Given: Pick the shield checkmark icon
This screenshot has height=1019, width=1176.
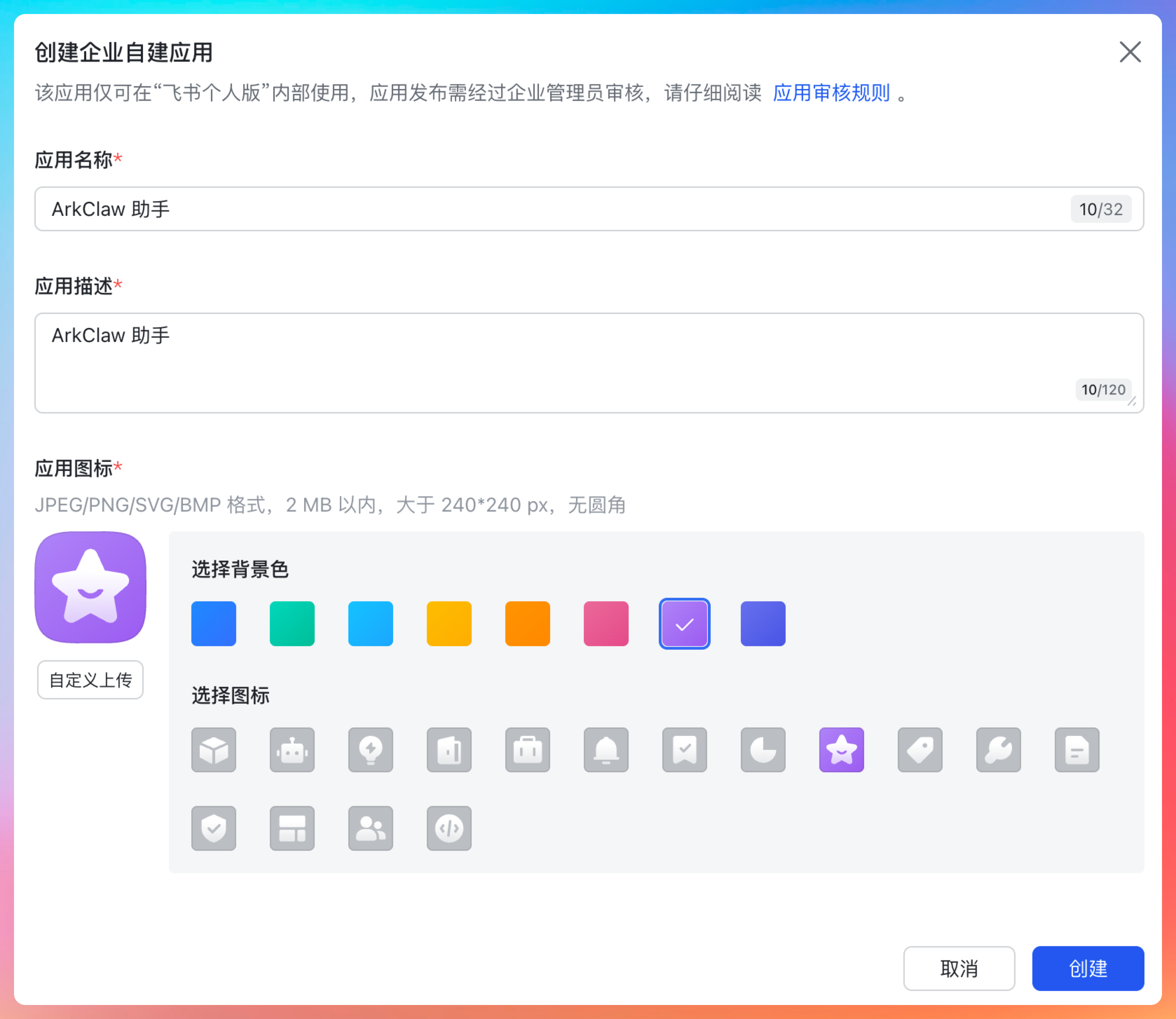Looking at the screenshot, I should pos(213,828).
